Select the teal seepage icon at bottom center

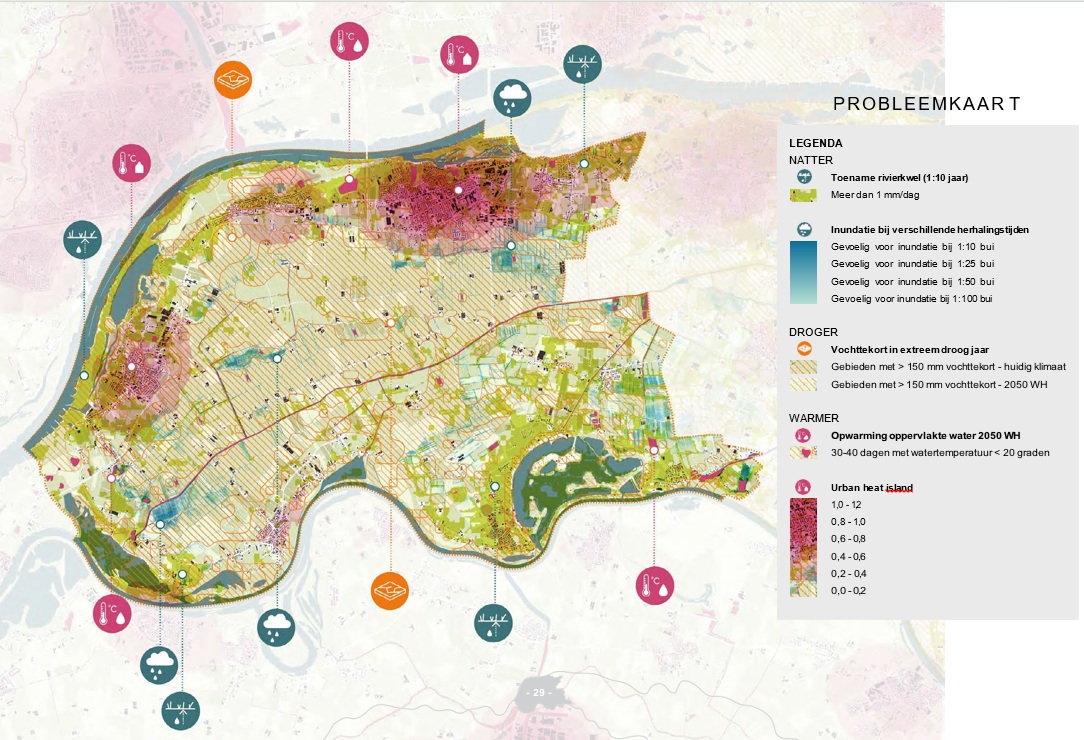pos(494,622)
